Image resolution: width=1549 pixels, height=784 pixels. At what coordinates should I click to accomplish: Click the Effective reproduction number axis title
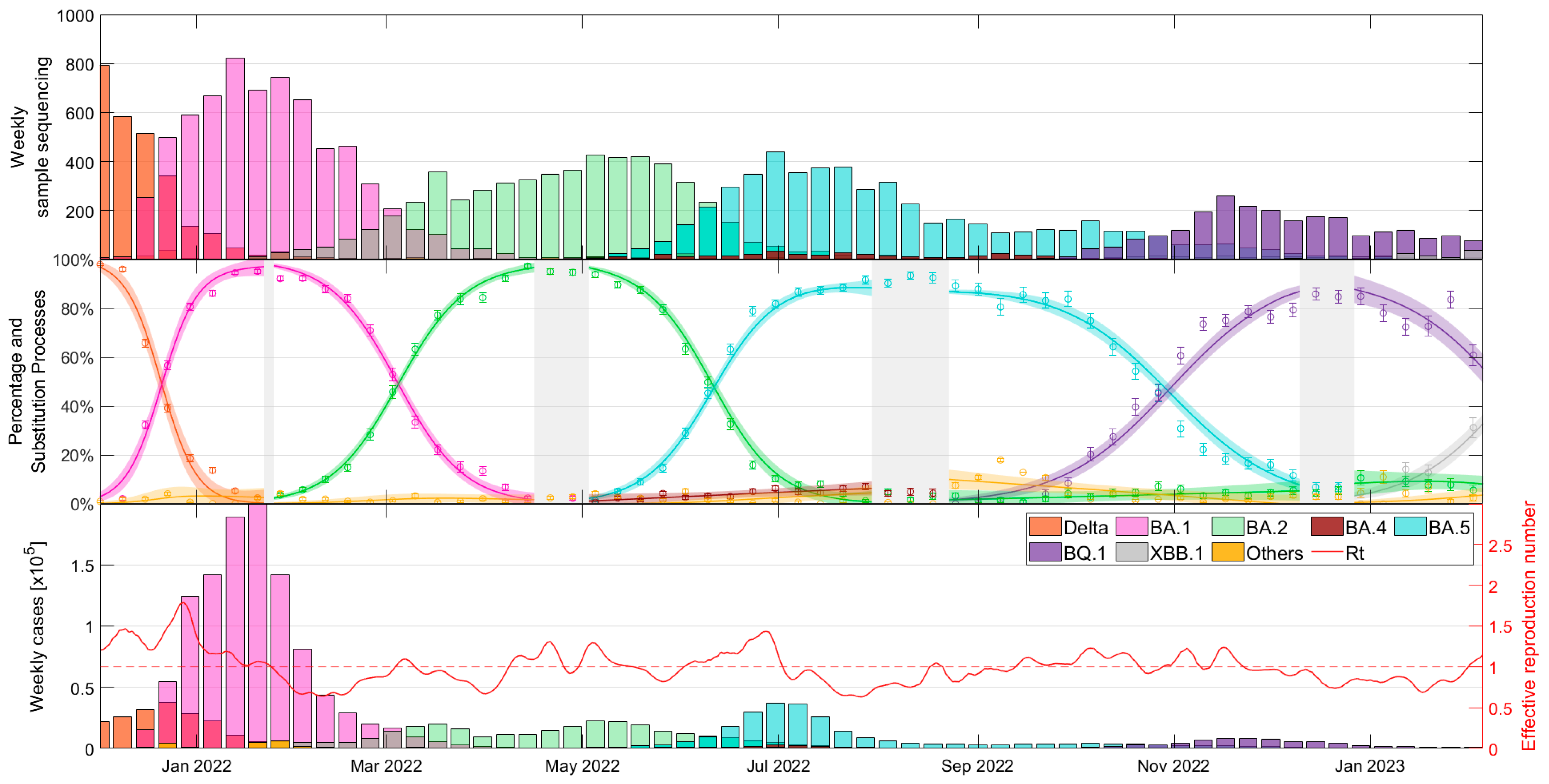1529,626
